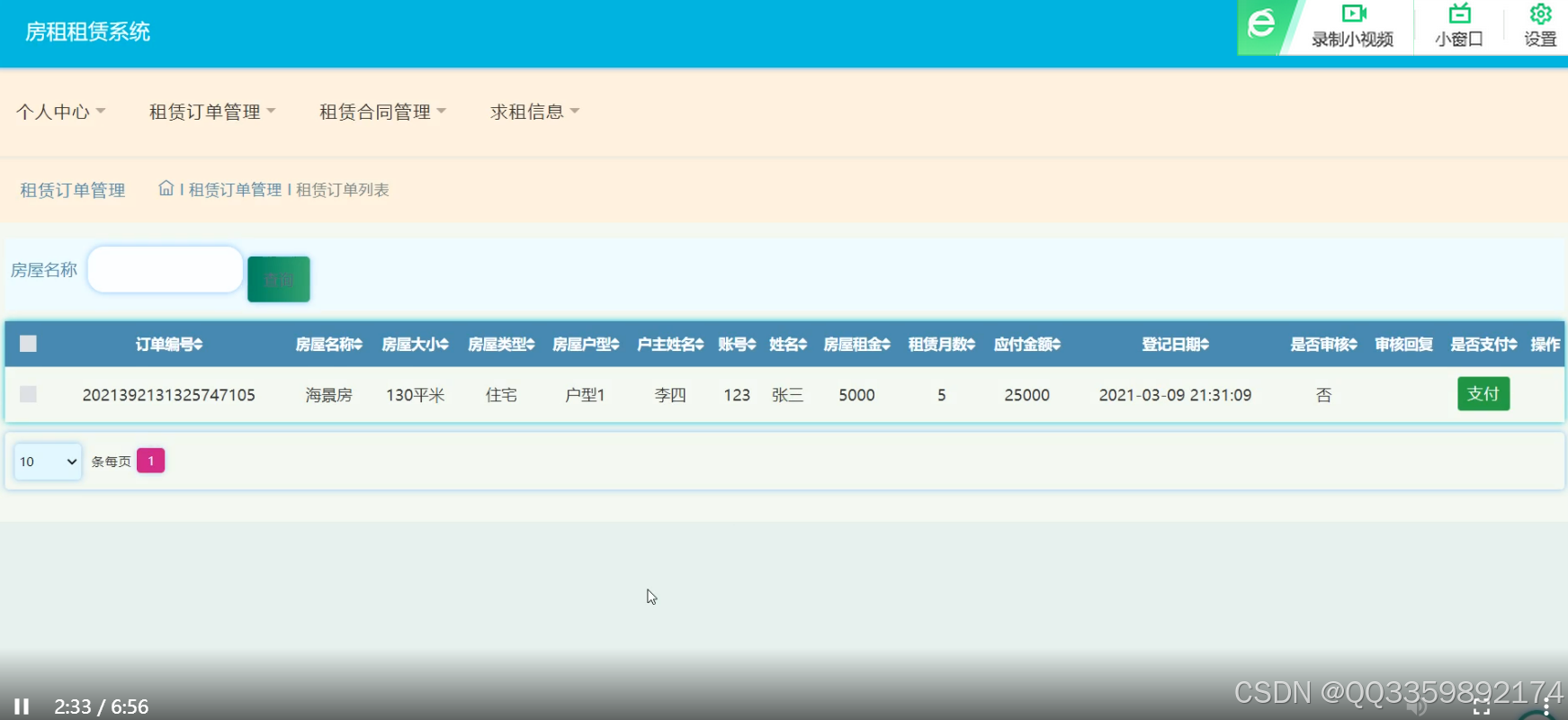Check the 海景房 order row checkbox
This screenshot has width=1568, height=720.
(28, 393)
